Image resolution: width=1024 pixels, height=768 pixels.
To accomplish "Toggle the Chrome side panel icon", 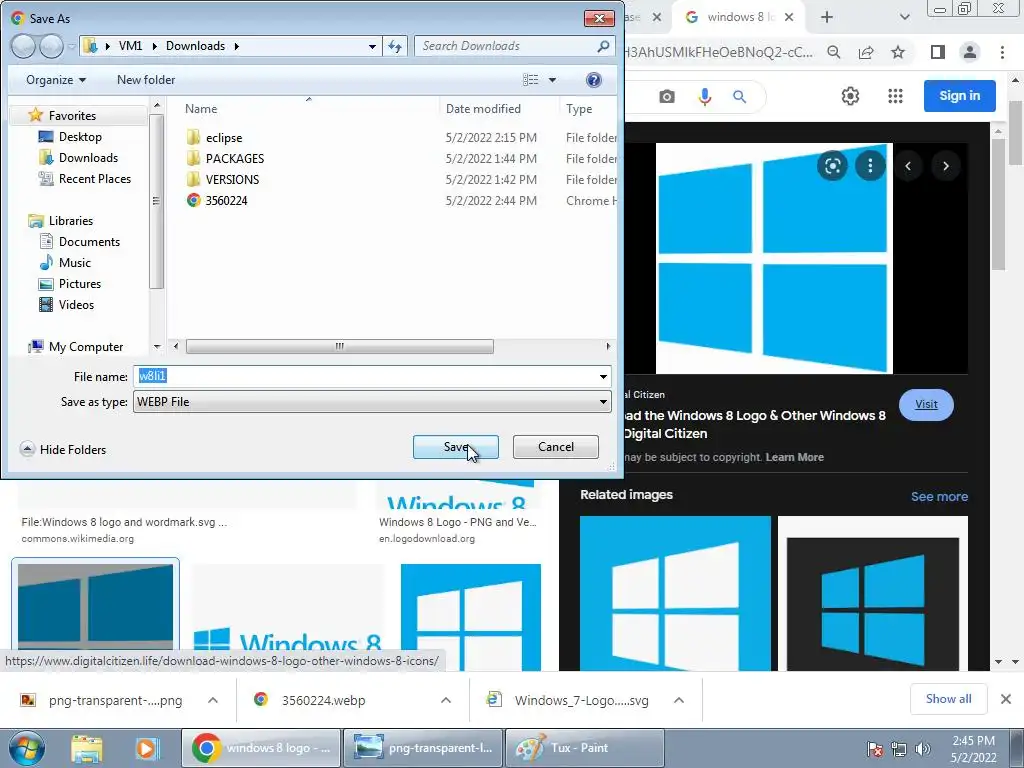I will click(938, 52).
